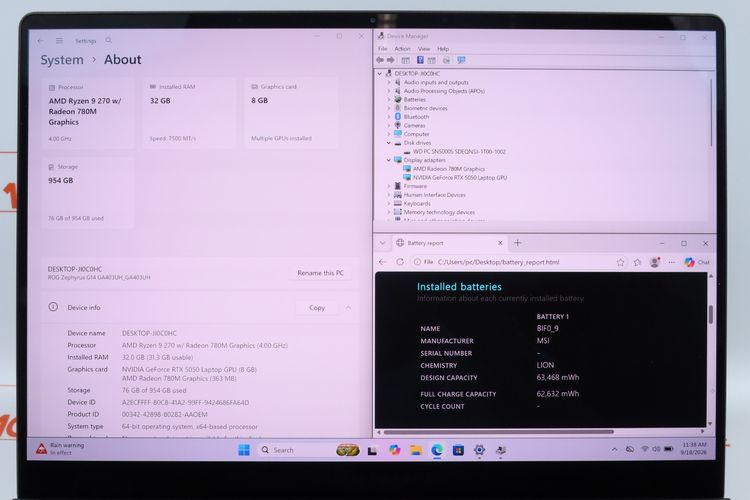Click the Scan for hardware changes toolbar icon
This screenshot has height=500, width=750.
(x=461, y=60)
